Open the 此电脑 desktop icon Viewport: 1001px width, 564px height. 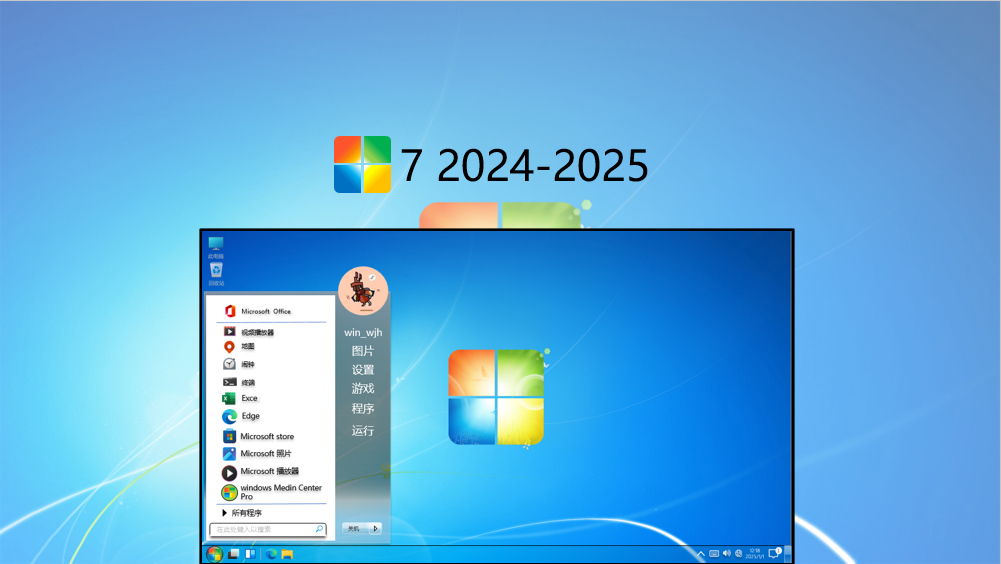(x=216, y=247)
